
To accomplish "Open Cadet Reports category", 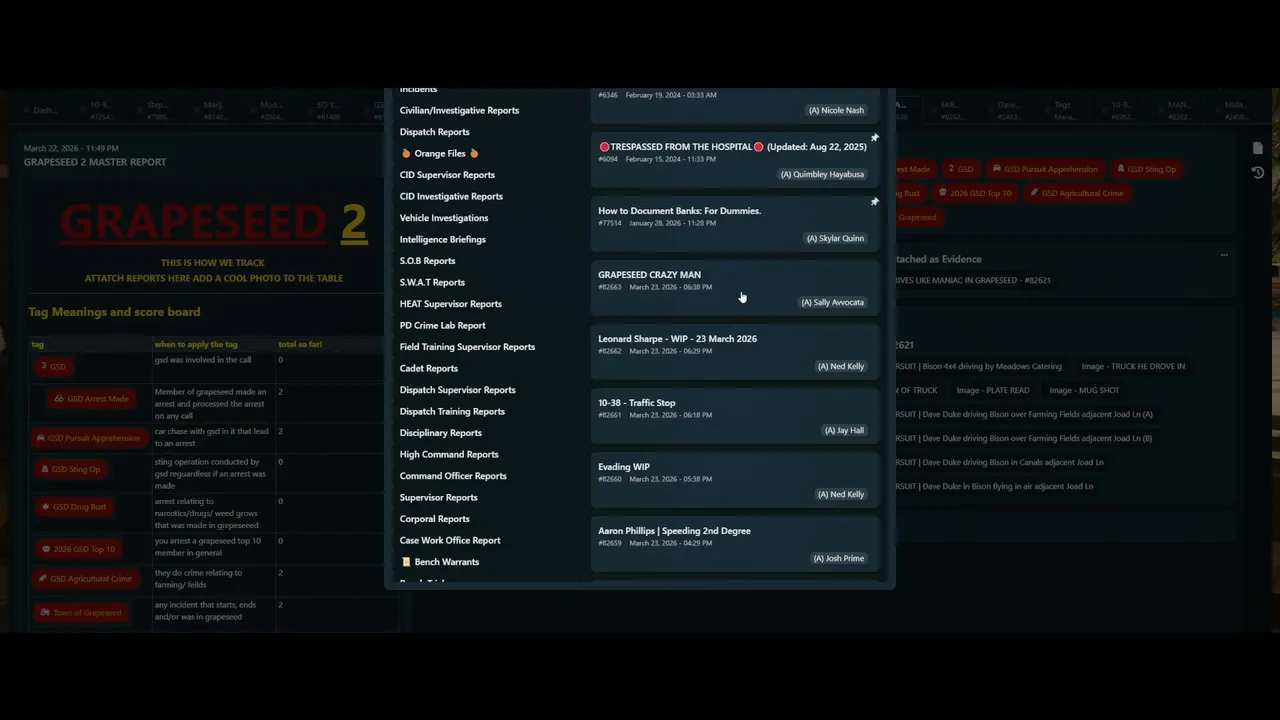I will 428,368.
